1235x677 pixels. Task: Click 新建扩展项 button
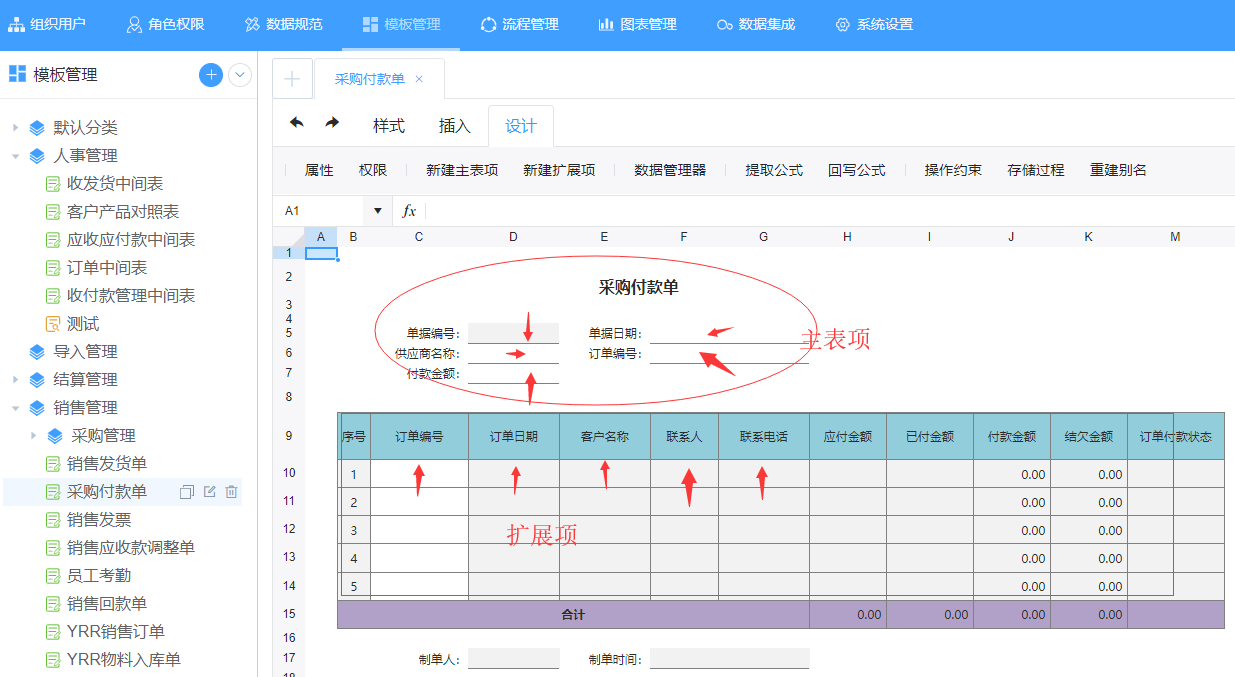(x=559, y=171)
